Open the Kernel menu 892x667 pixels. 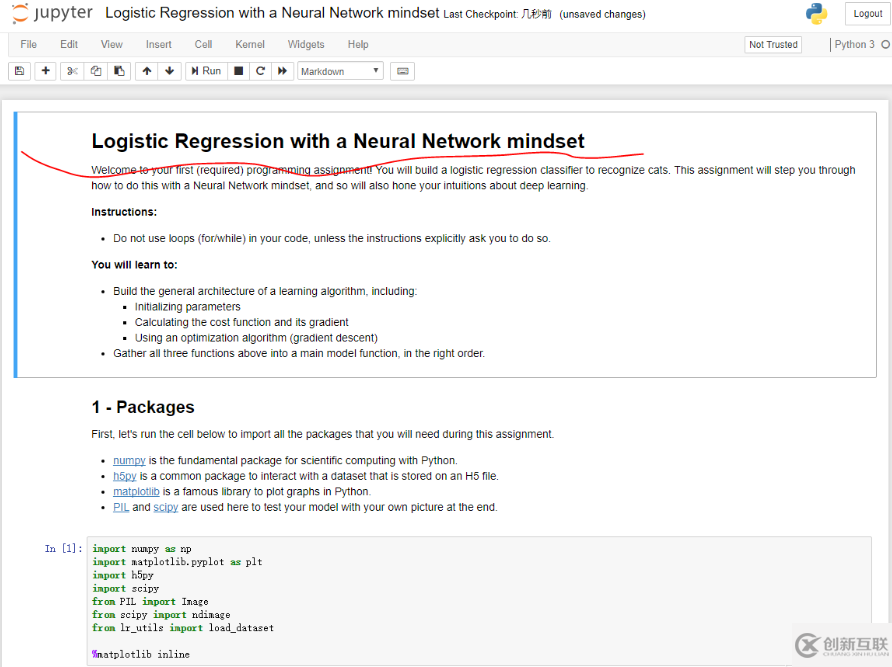point(250,44)
